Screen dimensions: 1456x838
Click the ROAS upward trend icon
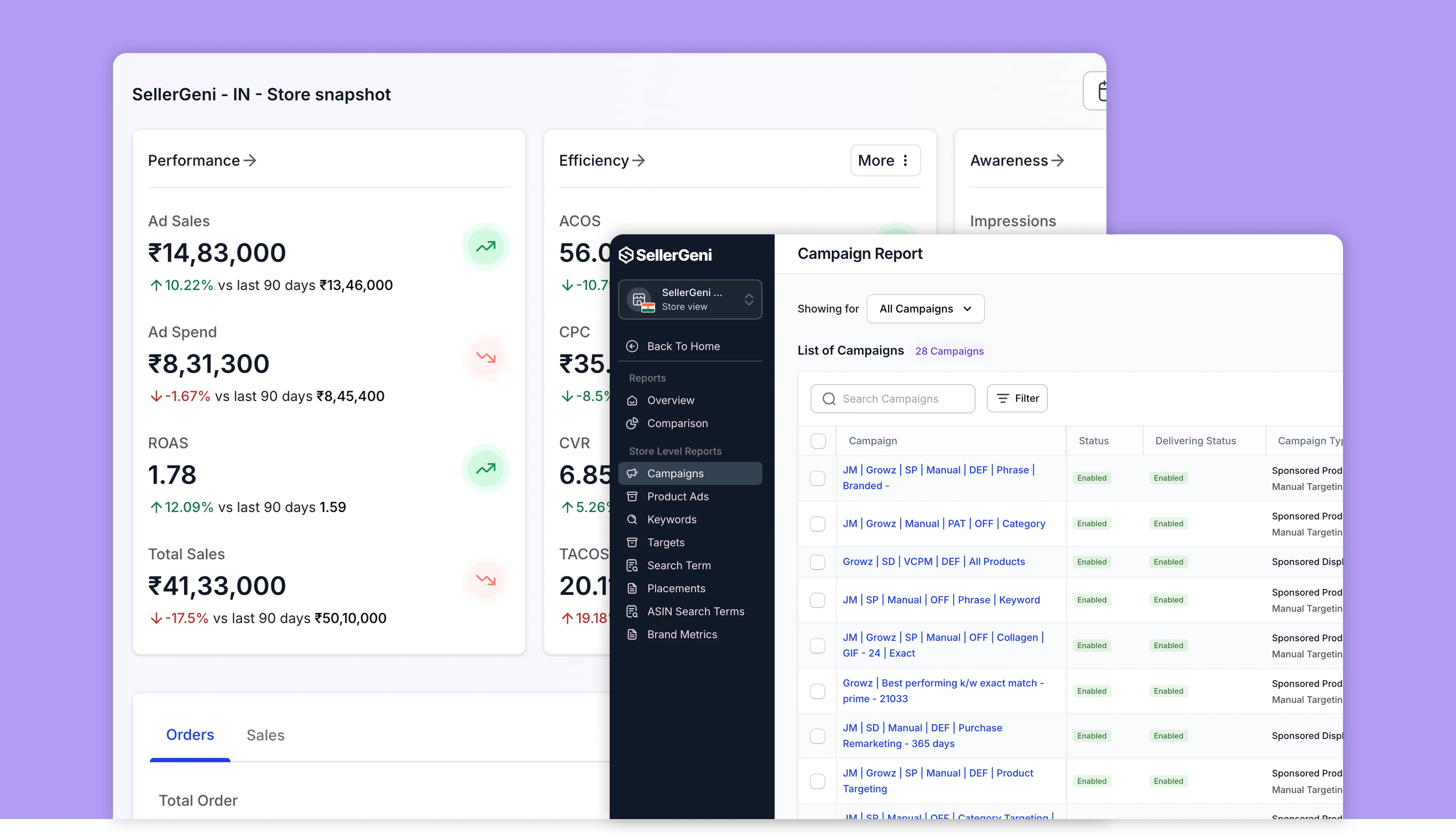point(486,469)
